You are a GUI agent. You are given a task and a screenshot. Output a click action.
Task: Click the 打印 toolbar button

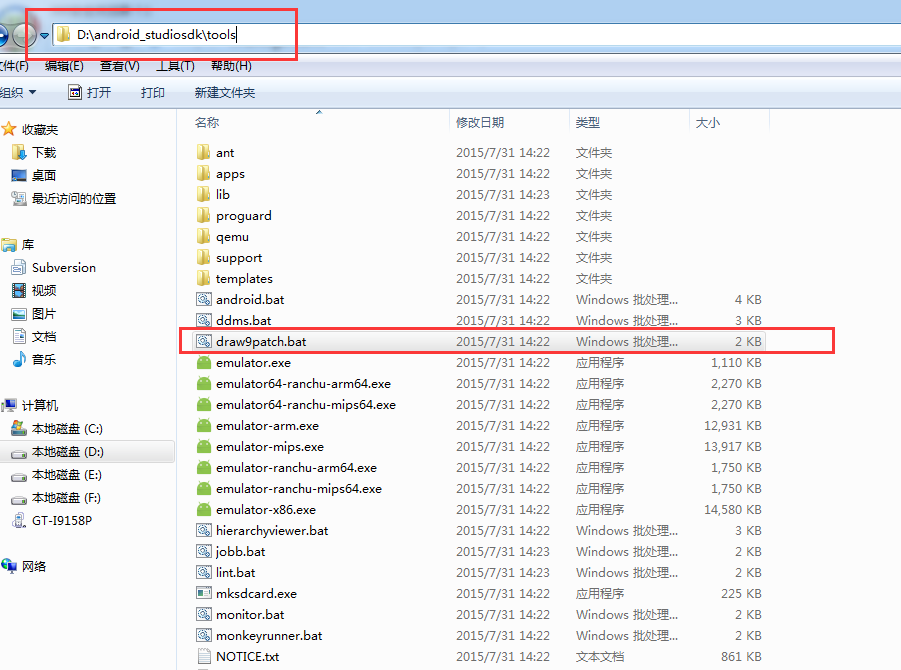pos(153,93)
